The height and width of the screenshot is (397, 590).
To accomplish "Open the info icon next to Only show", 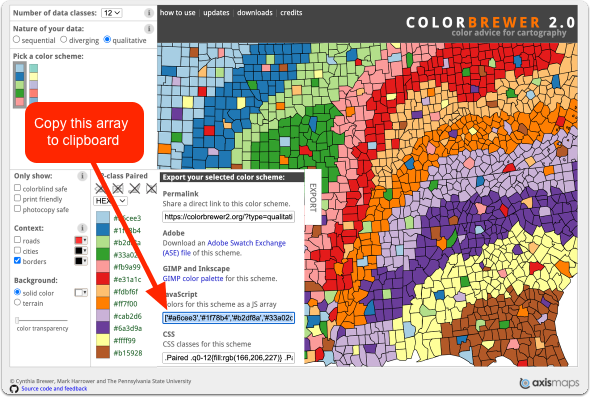I will tap(82, 176).
